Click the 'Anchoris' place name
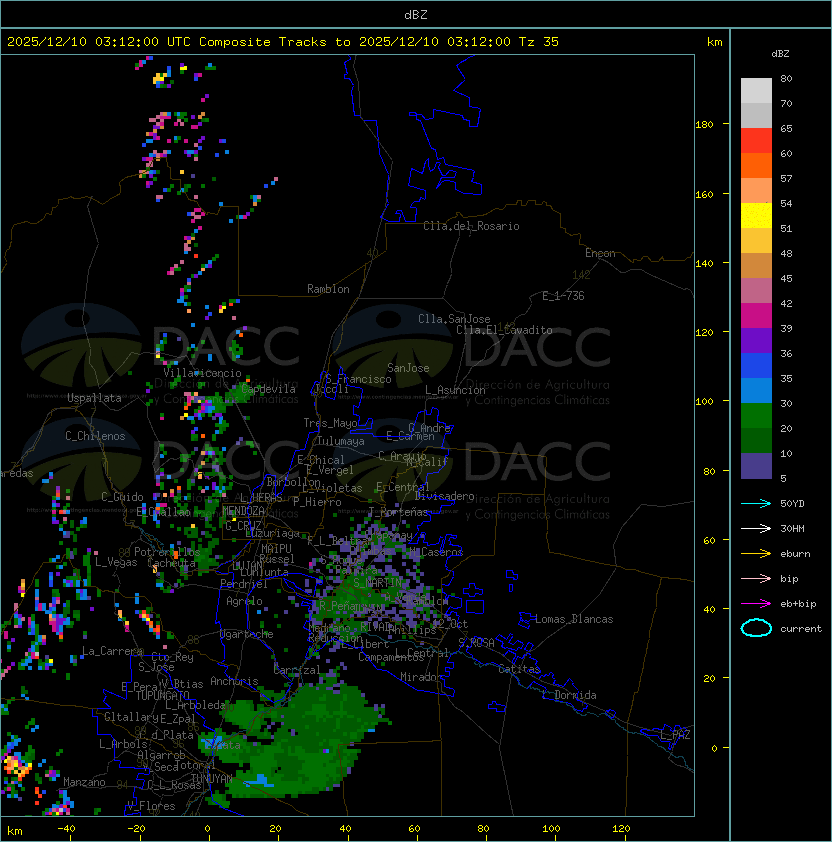 point(234,681)
